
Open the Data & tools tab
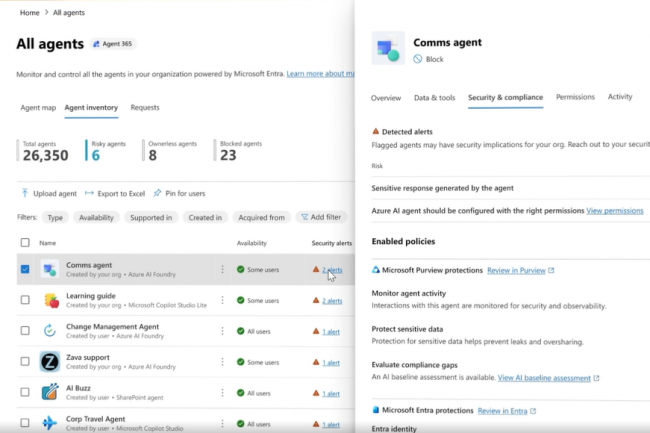434,98
